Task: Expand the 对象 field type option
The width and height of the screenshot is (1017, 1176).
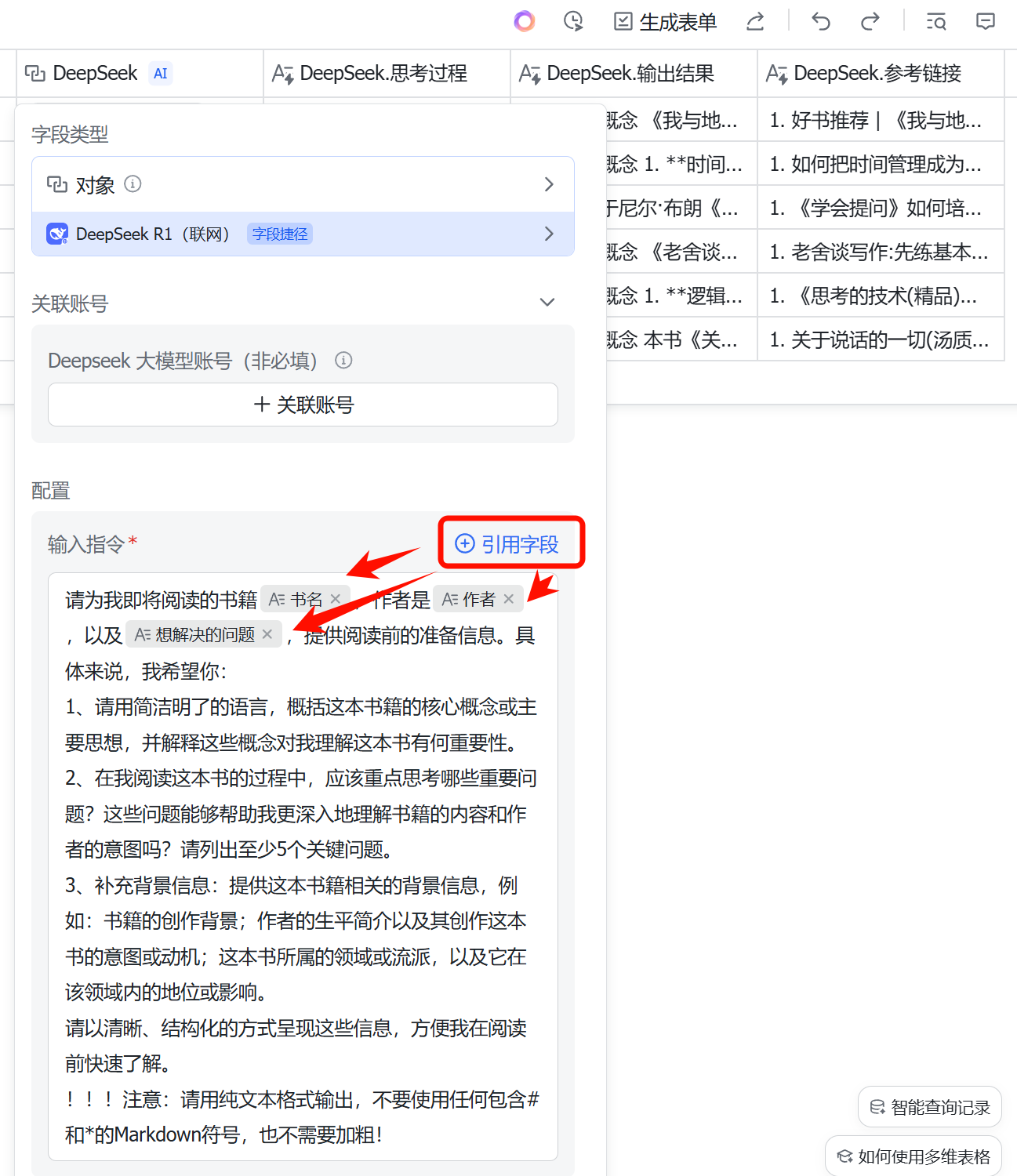Action: click(548, 184)
